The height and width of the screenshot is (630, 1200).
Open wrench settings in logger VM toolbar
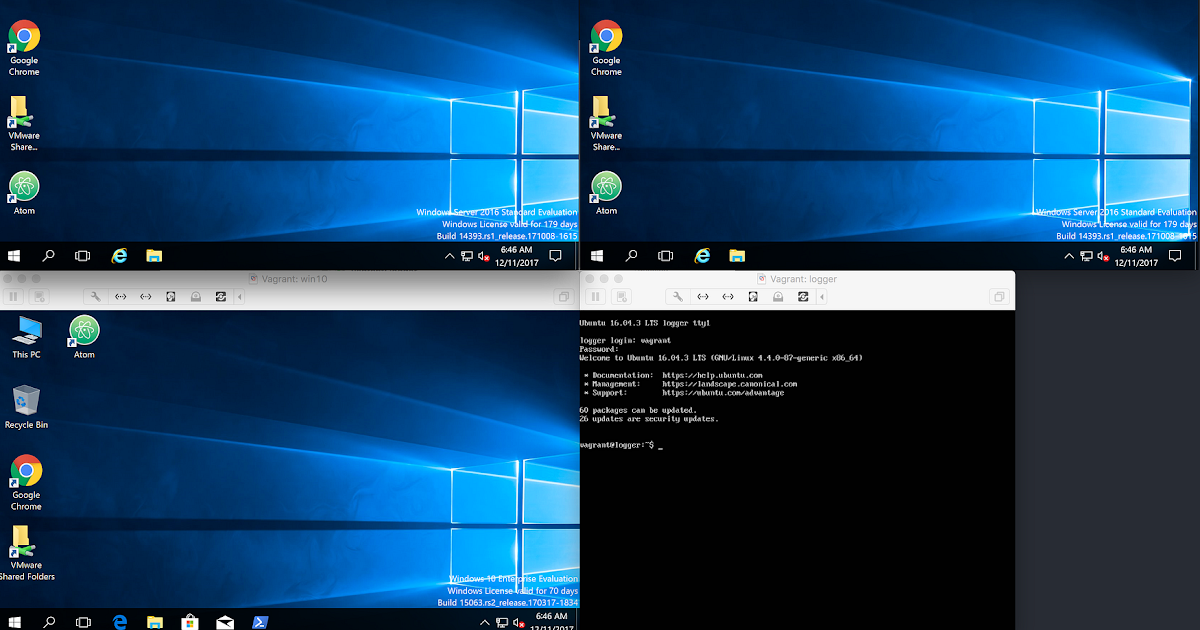coord(677,297)
